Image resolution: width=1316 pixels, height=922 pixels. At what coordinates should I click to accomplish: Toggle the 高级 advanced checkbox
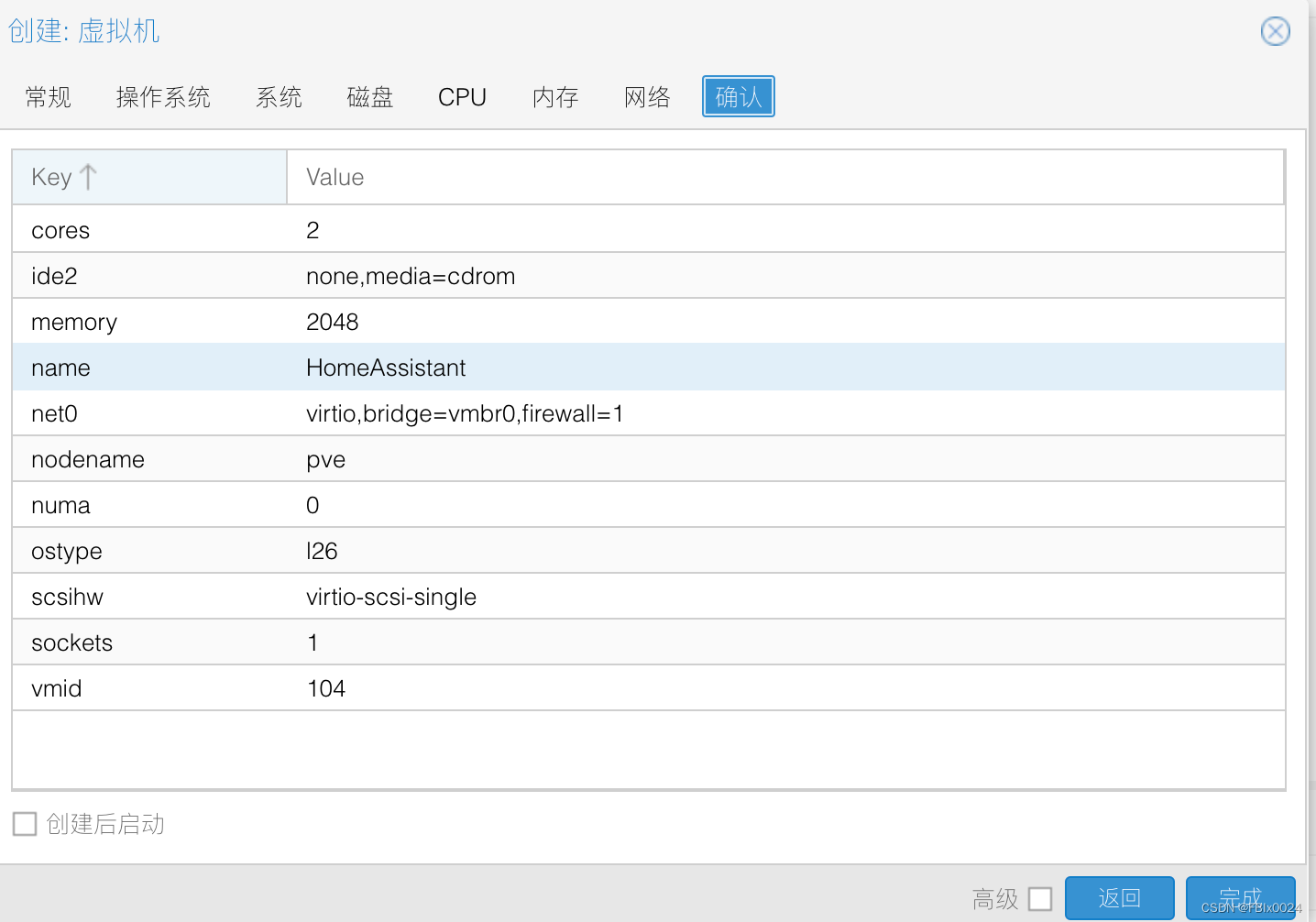pos(1040,898)
